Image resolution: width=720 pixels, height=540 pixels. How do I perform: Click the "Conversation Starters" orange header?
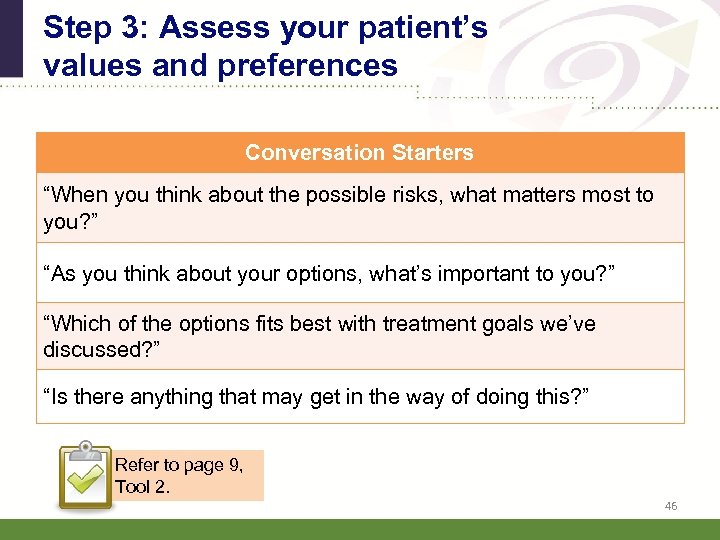(x=360, y=153)
